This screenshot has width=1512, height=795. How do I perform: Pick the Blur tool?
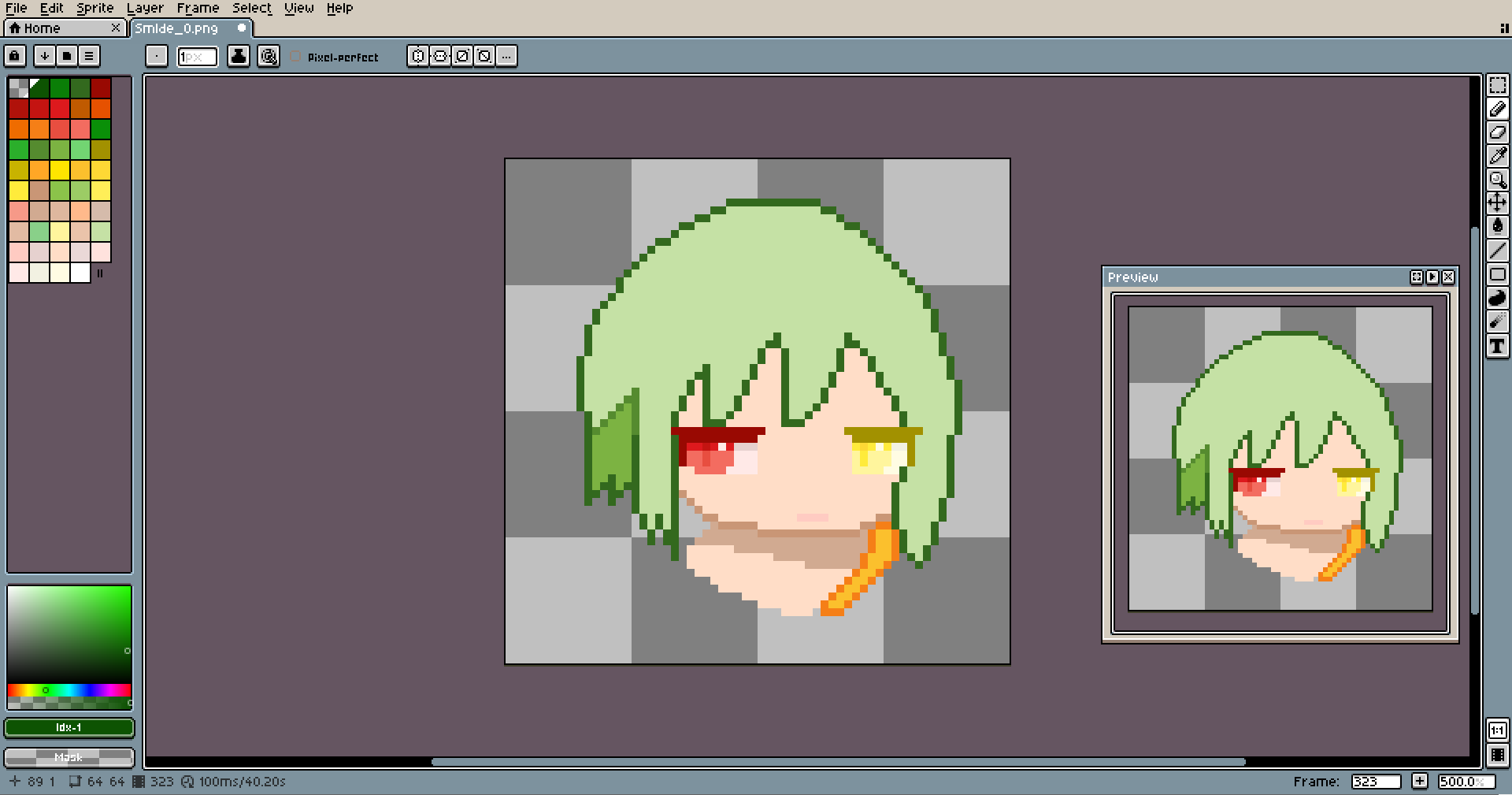[1497, 321]
